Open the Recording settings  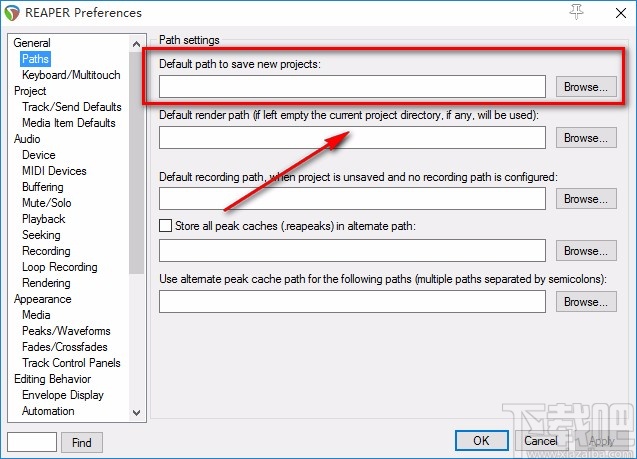(46, 251)
